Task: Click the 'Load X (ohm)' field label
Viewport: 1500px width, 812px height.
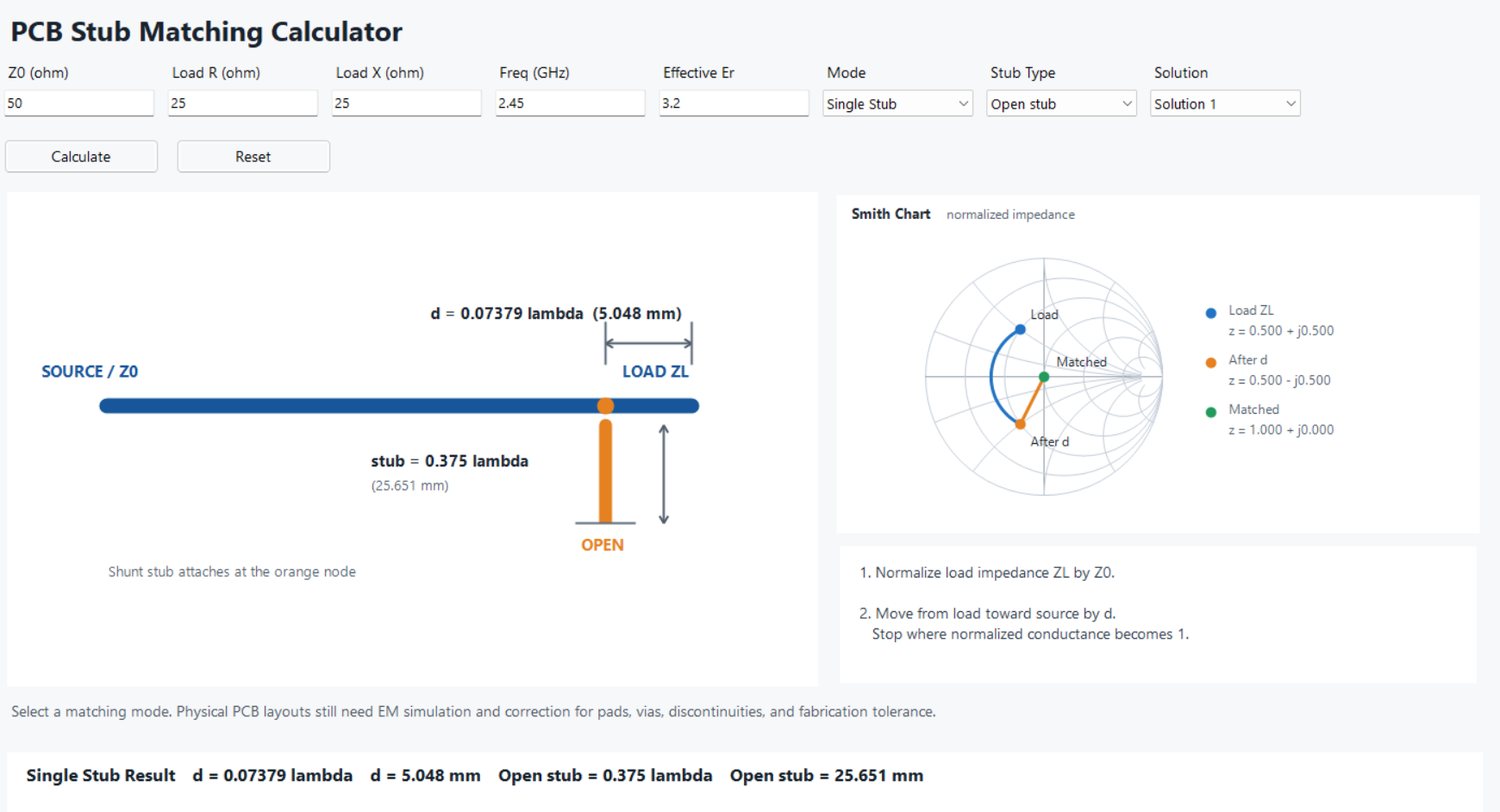Action: click(379, 73)
